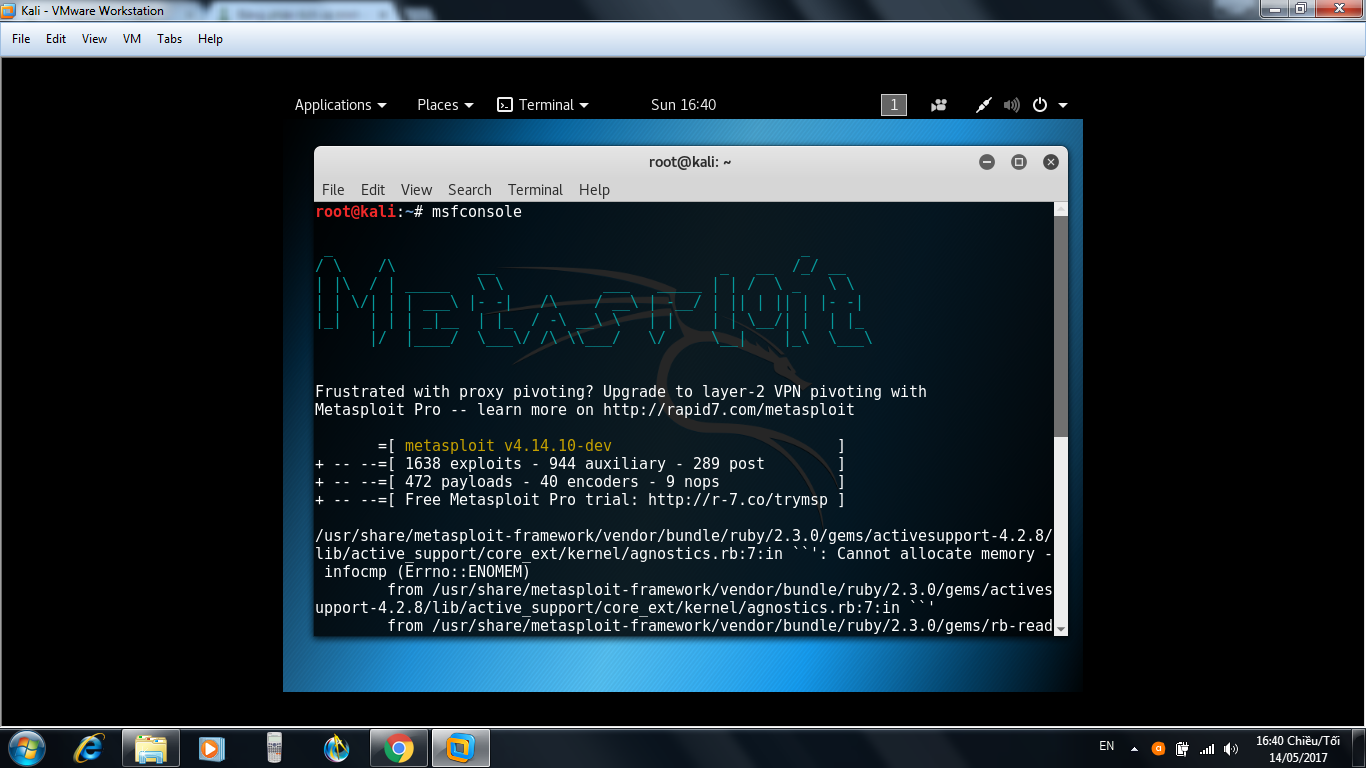Show hidden icons in Windows system tray

pyautogui.click(x=1134, y=748)
